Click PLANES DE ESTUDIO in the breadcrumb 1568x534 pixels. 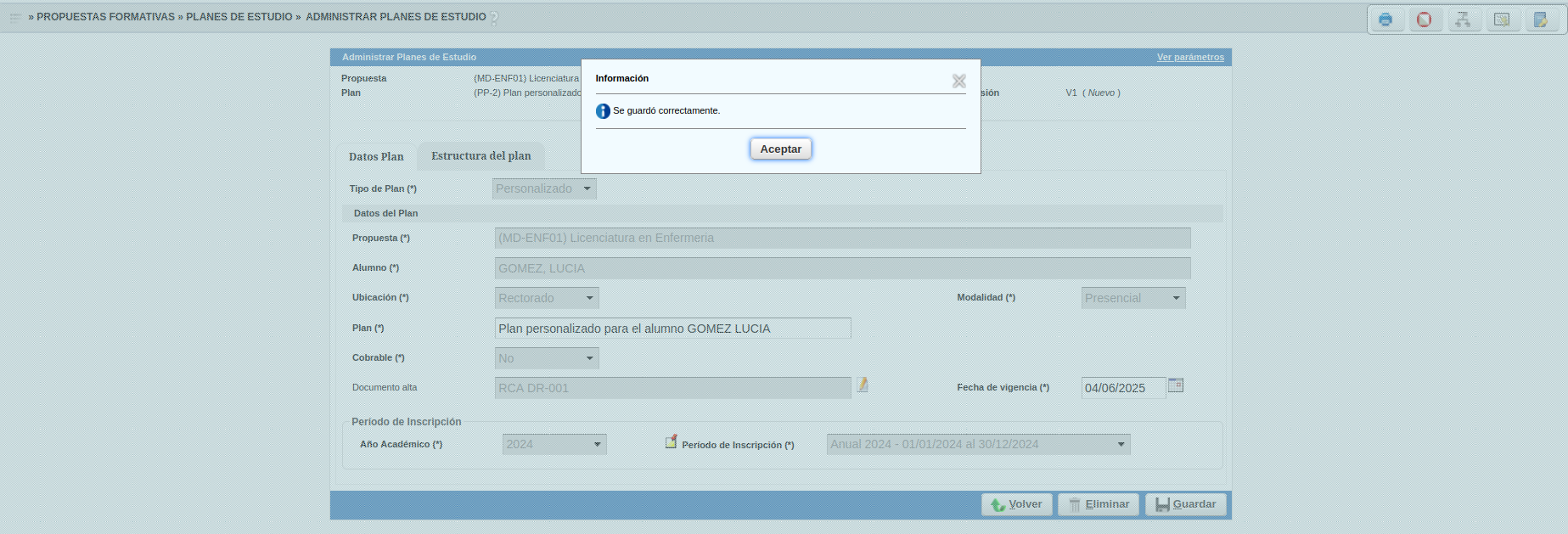239,17
